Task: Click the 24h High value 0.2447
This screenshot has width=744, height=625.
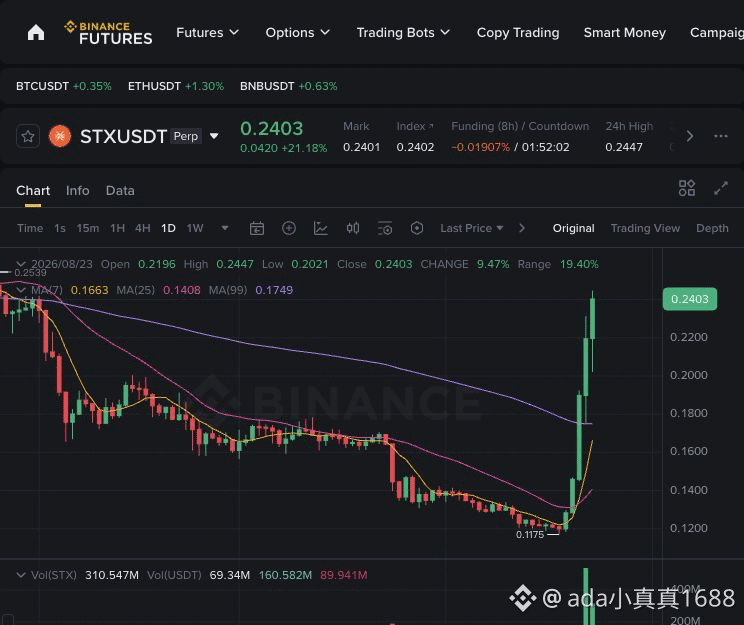Action: (623, 147)
